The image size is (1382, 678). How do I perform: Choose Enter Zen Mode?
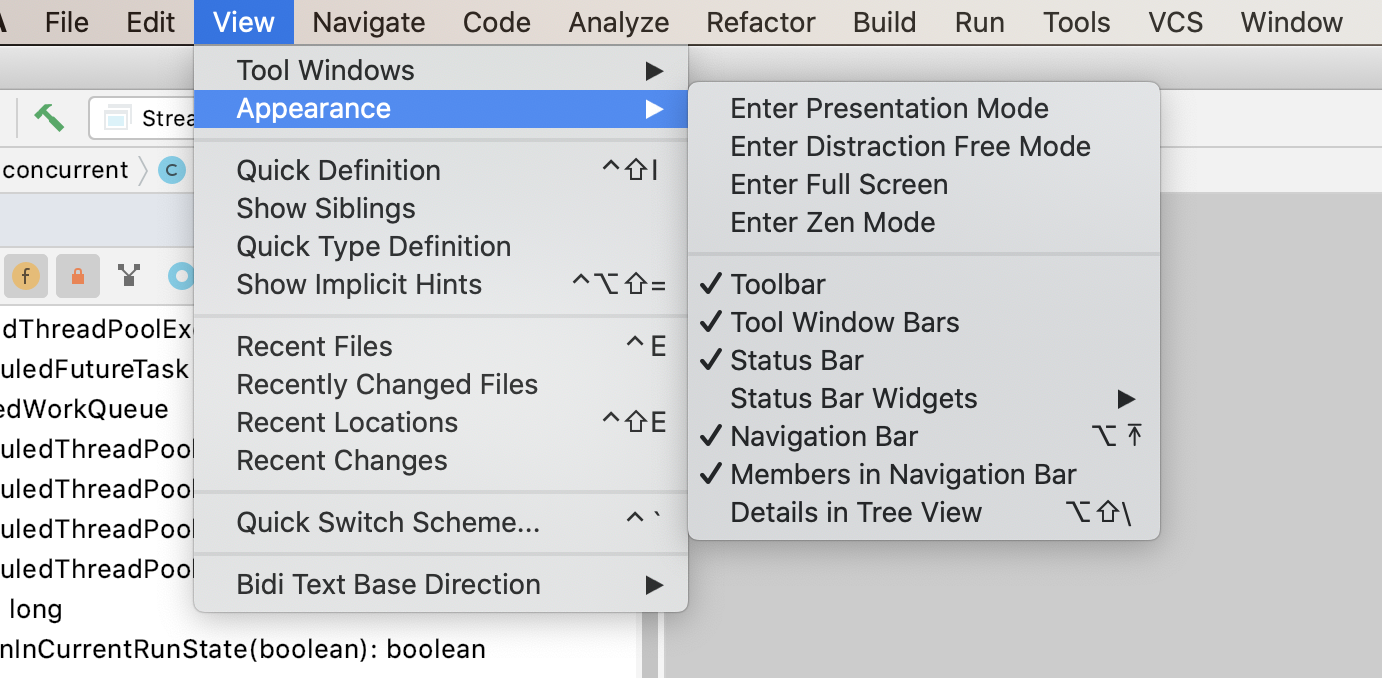tap(832, 223)
